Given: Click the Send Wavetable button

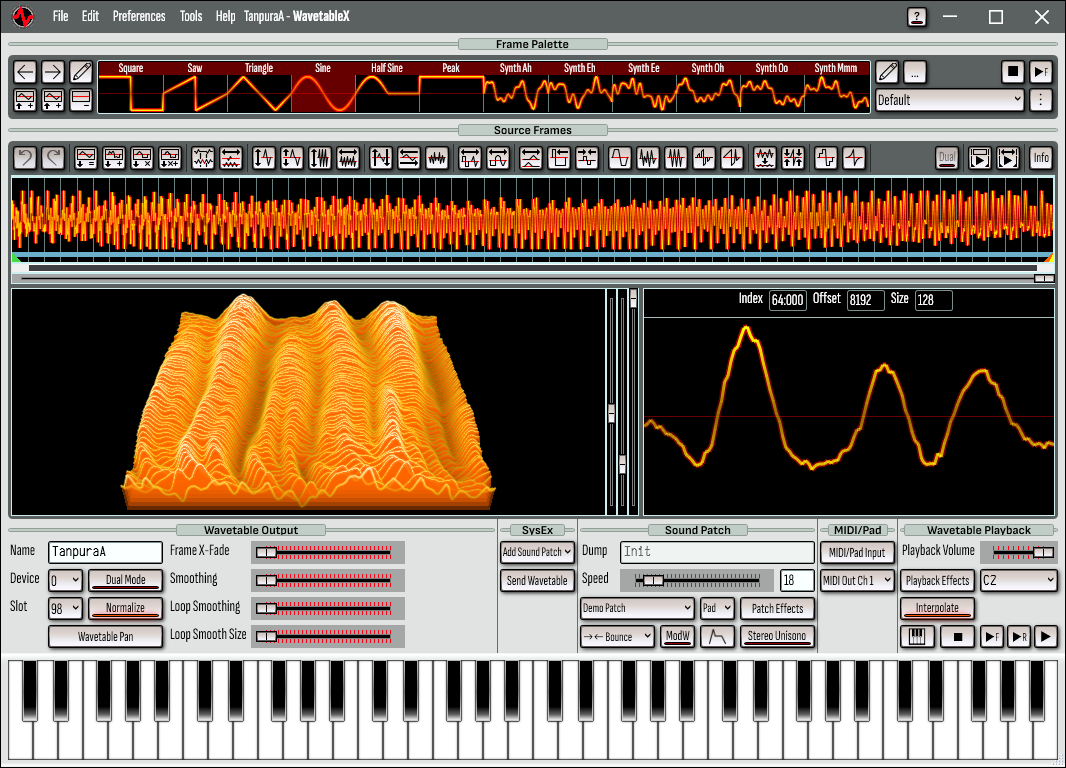Looking at the screenshot, I should tap(537, 580).
